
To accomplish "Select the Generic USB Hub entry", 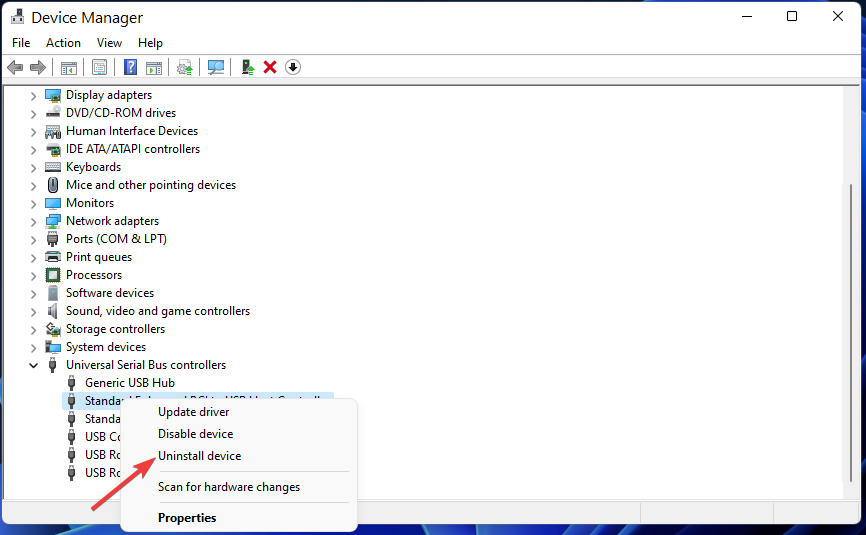I will 129,383.
